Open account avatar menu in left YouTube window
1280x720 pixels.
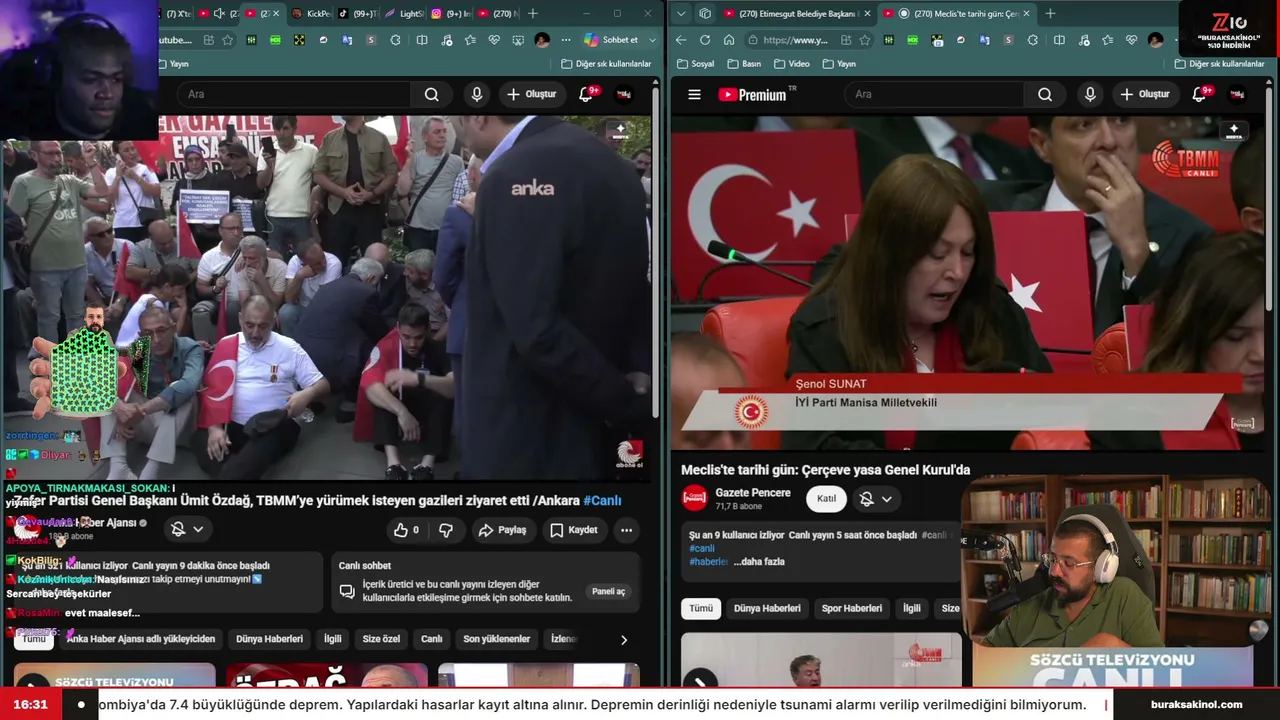624,94
